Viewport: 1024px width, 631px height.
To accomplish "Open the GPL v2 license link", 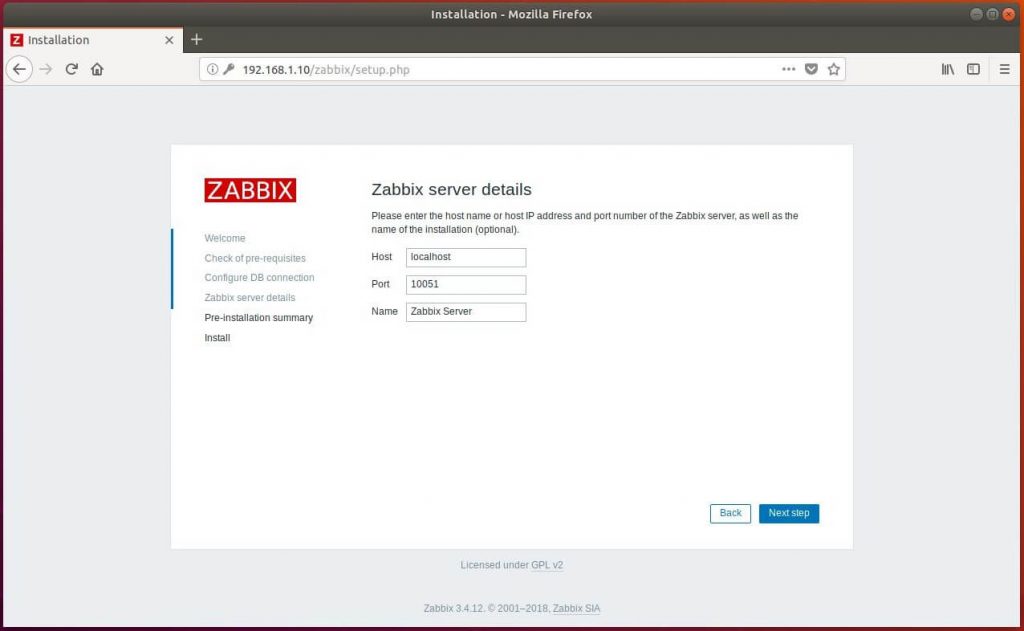I will 547,565.
